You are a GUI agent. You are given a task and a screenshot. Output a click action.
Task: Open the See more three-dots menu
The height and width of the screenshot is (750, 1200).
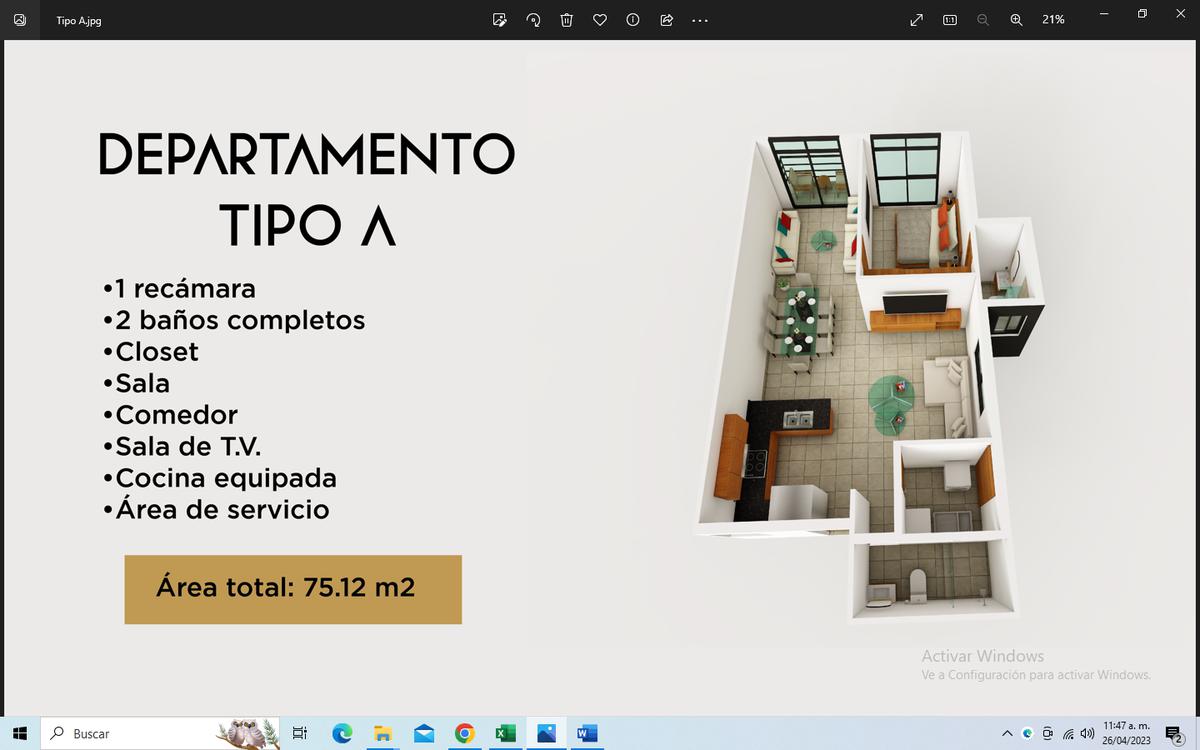pyautogui.click(x=700, y=20)
